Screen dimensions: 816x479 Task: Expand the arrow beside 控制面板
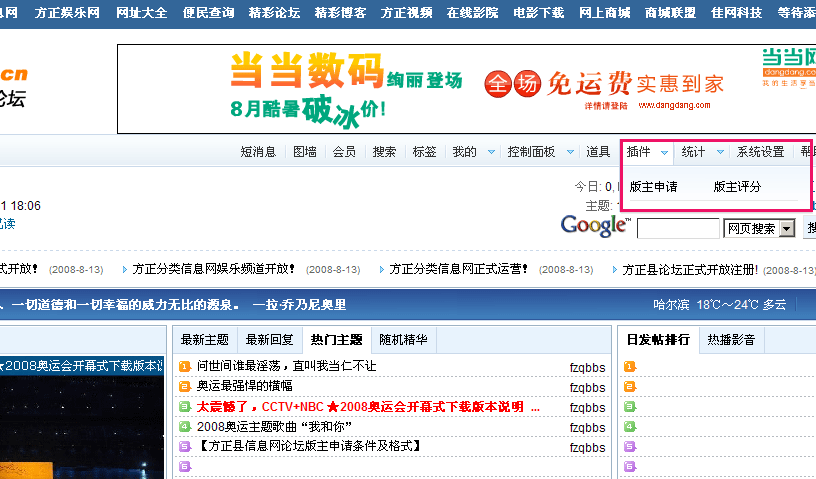[570, 153]
